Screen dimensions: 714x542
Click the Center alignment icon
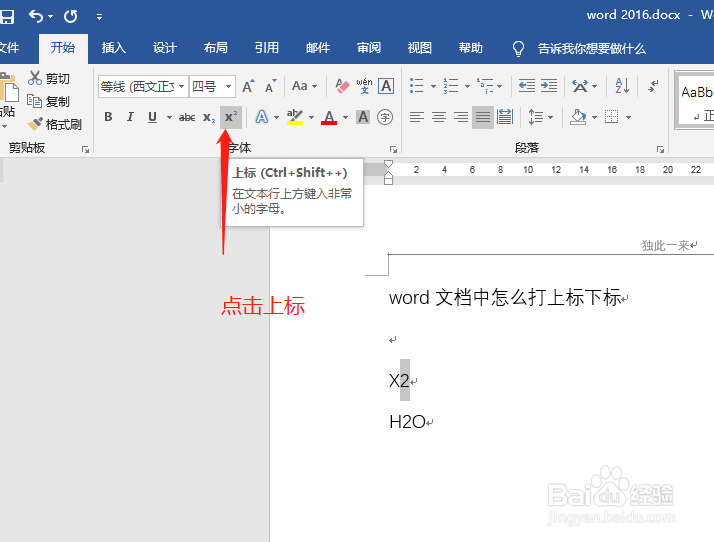[x=439, y=117]
